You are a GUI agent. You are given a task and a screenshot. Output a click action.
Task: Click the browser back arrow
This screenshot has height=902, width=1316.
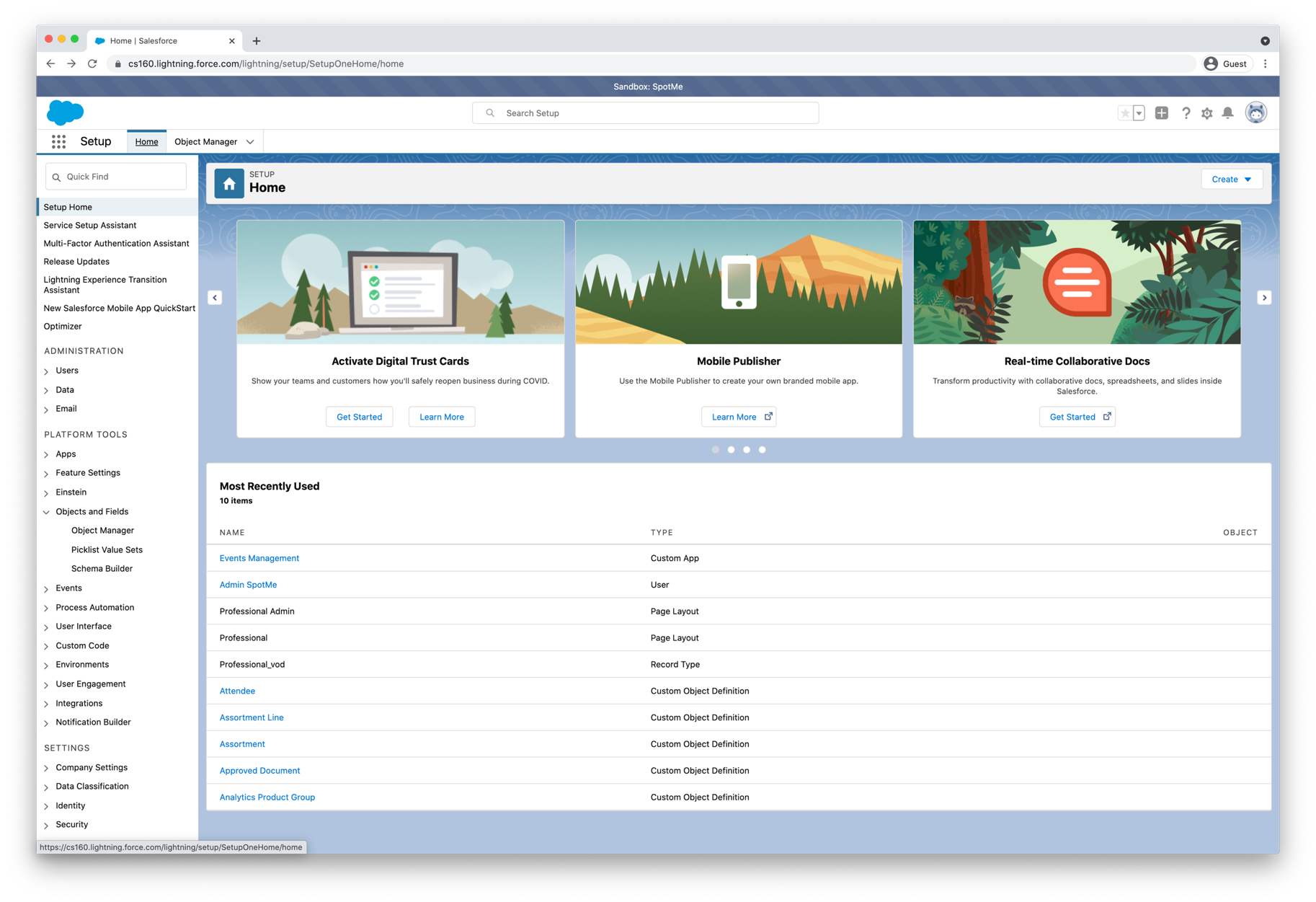(x=50, y=63)
